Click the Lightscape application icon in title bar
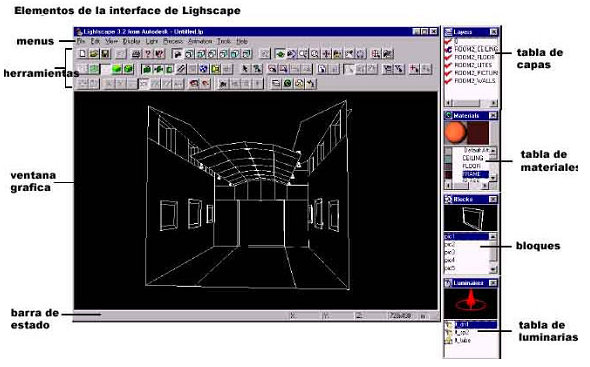590x367 pixels. tap(79, 32)
